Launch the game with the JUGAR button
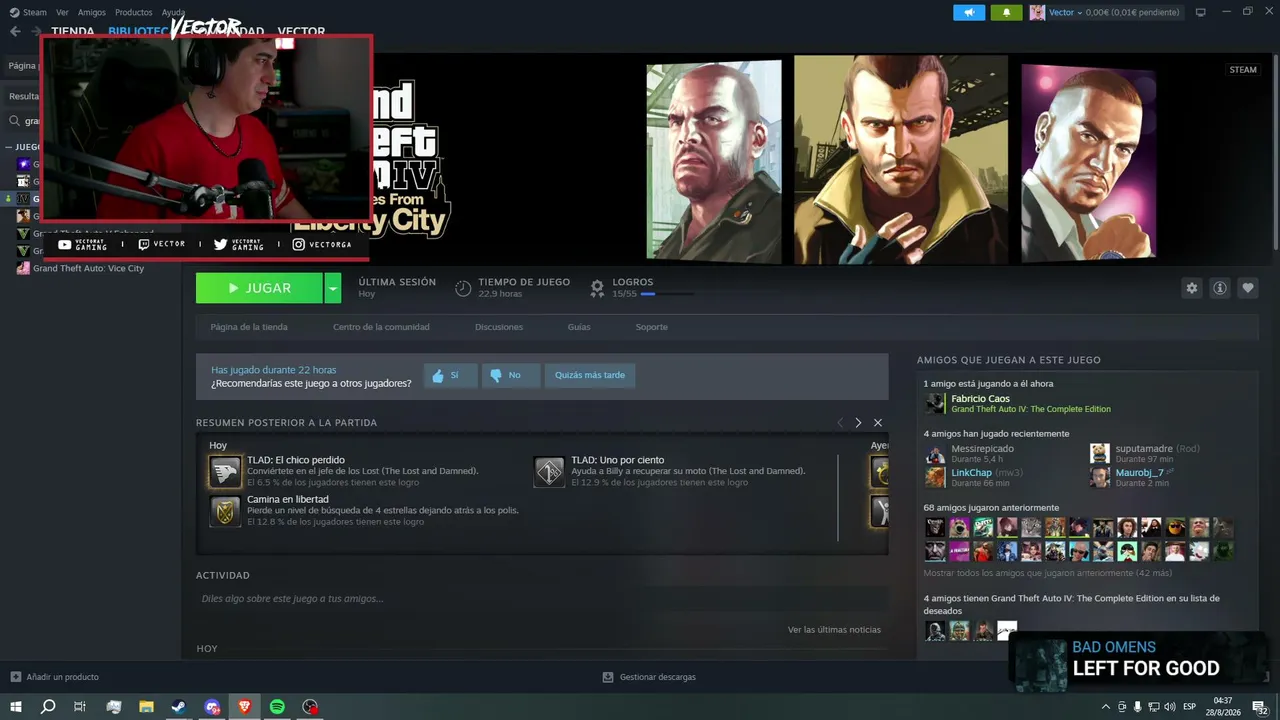Image resolution: width=1280 pixels, height=720 pixels. 259,288
